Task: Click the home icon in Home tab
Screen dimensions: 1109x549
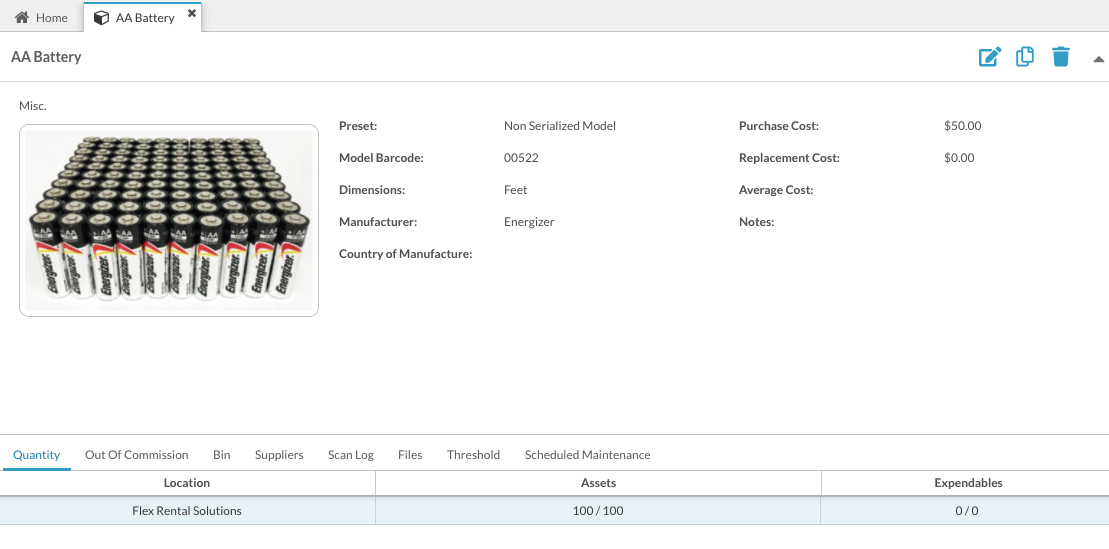Action: coord(22,17)
